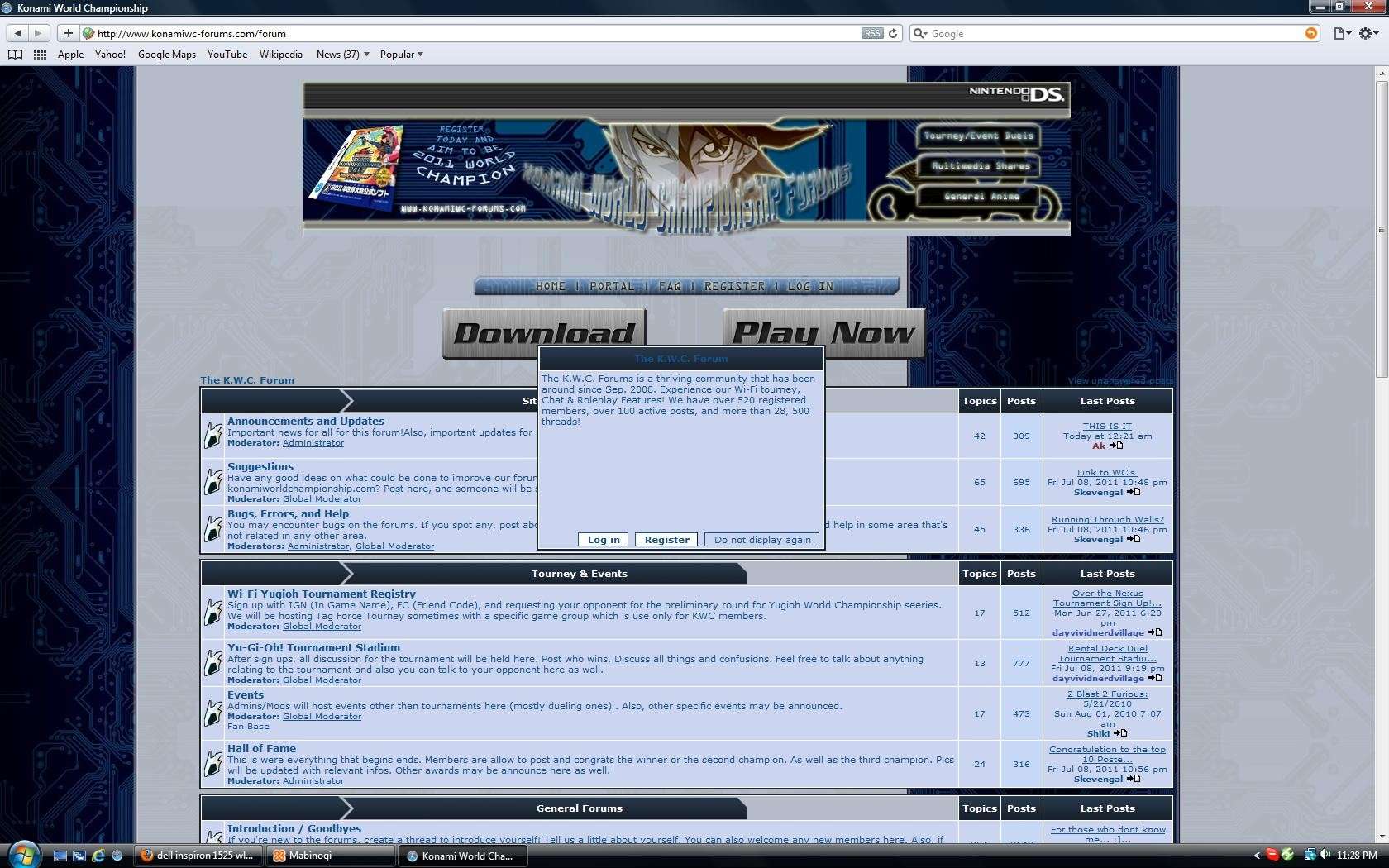Go back using the Safari back arrow

pos(18,33)
